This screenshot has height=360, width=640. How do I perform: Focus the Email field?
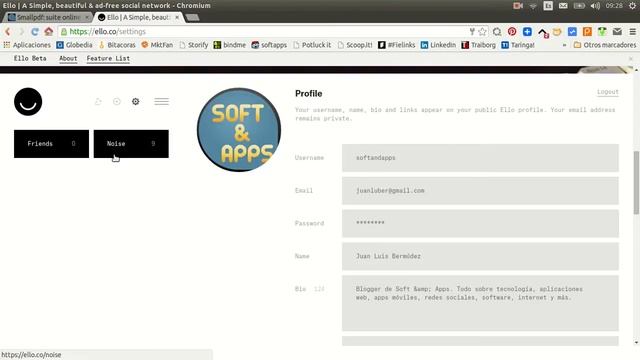click(x=480, y=191)
